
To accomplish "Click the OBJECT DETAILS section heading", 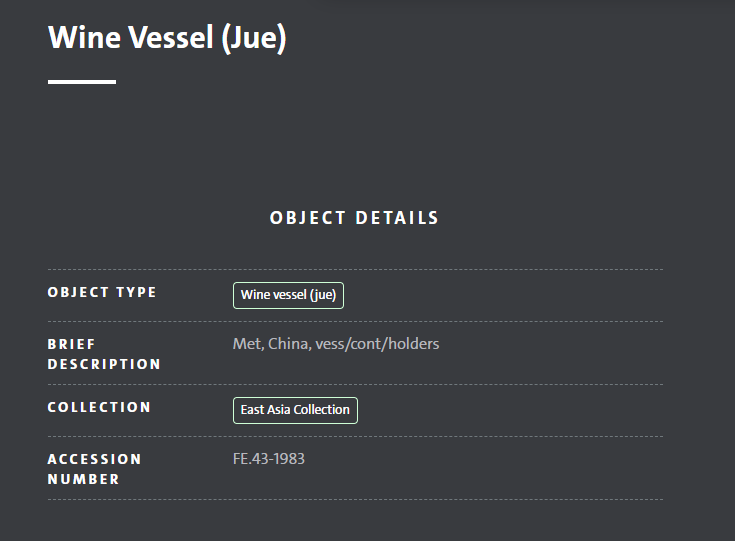I will pyautogui.click(x=354, y=218).
